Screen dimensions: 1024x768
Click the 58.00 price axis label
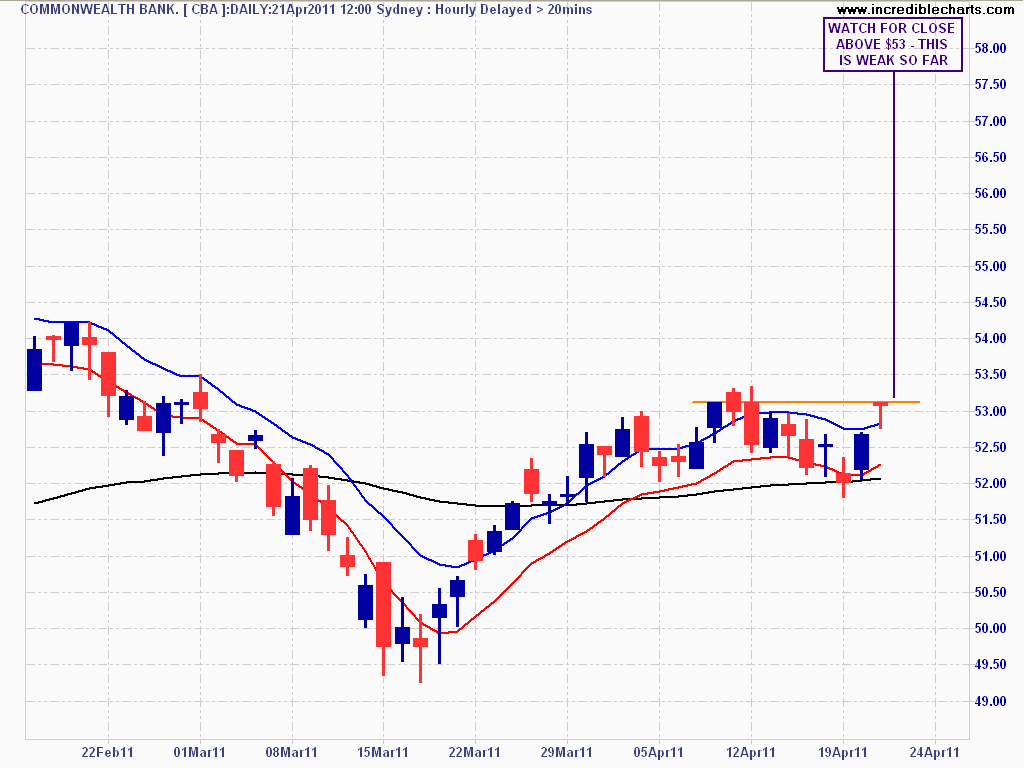click(990, 48)
